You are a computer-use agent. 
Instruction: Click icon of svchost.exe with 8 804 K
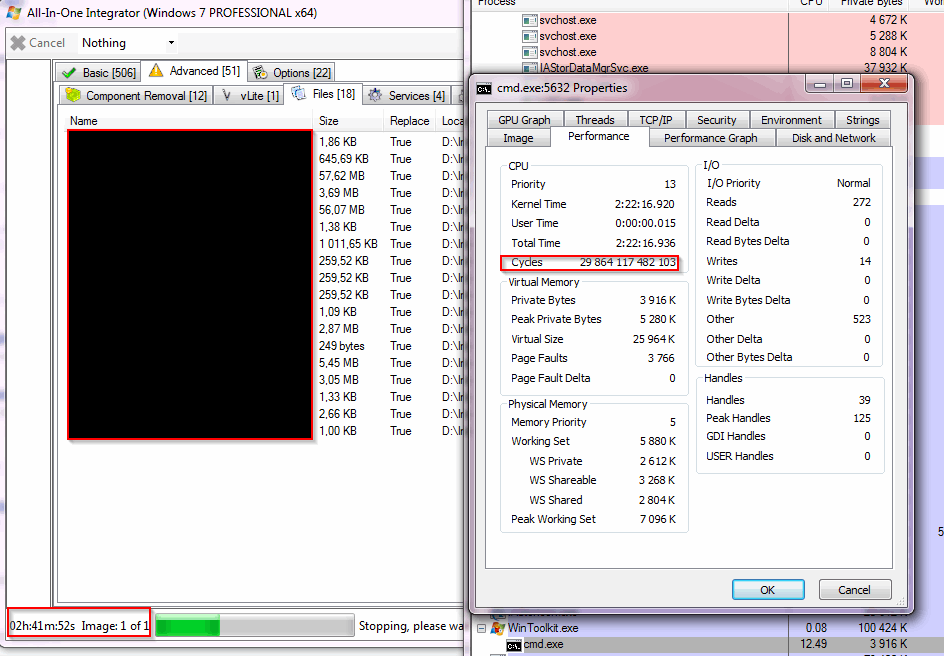tap(530, 52)
